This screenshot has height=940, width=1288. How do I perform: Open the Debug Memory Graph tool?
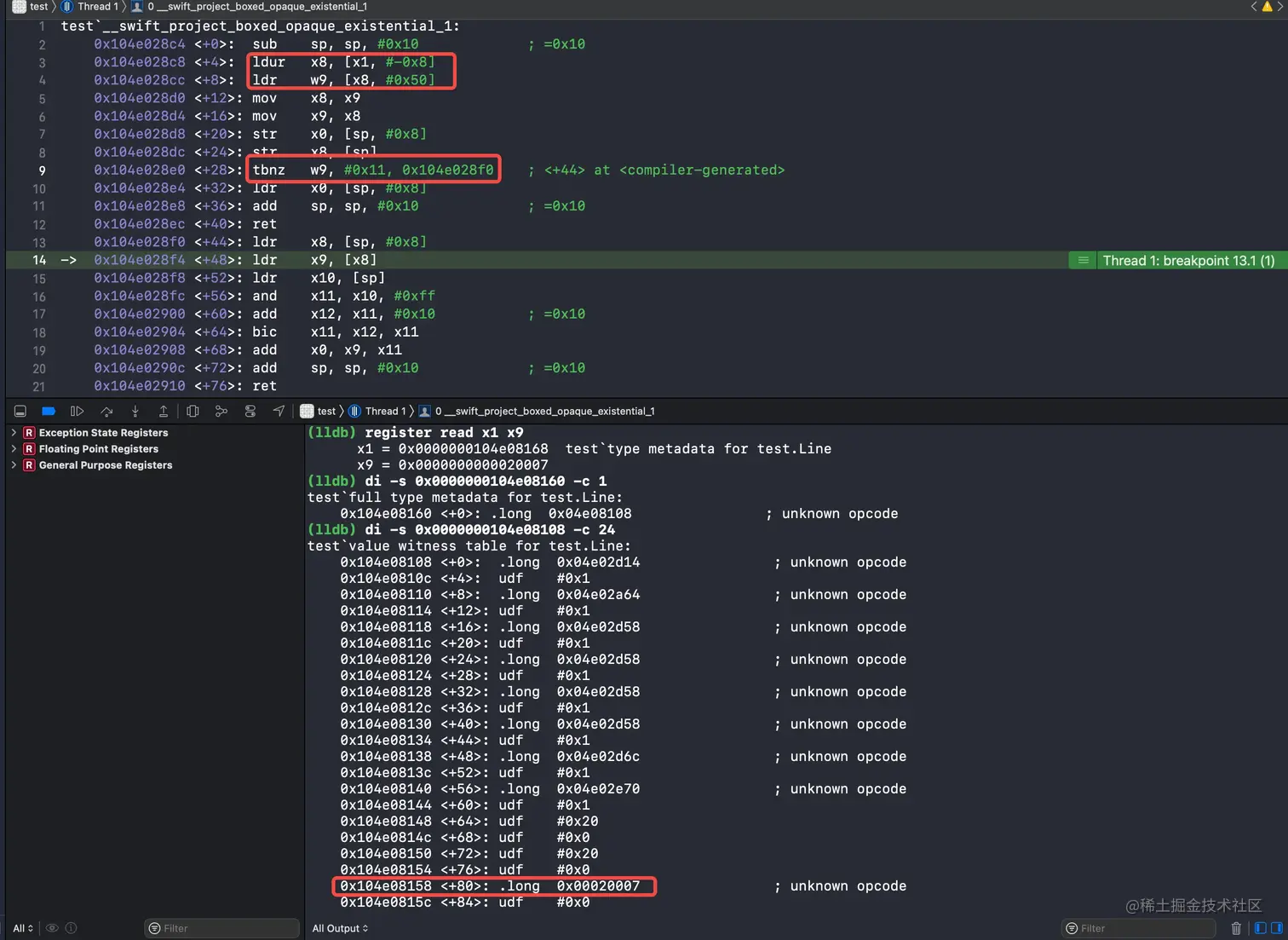point(221,412)
